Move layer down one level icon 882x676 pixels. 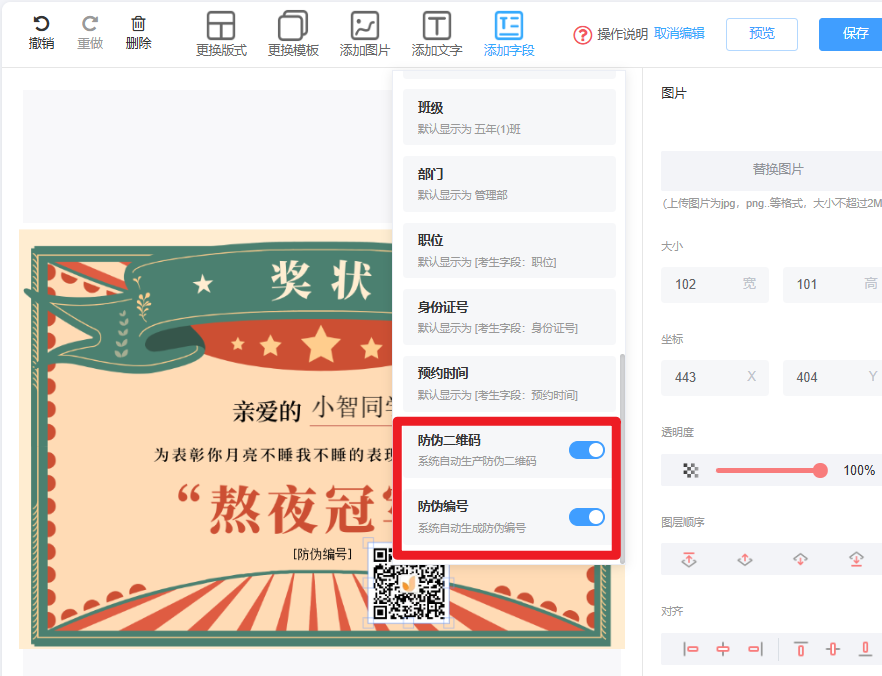tap(800, 560)
